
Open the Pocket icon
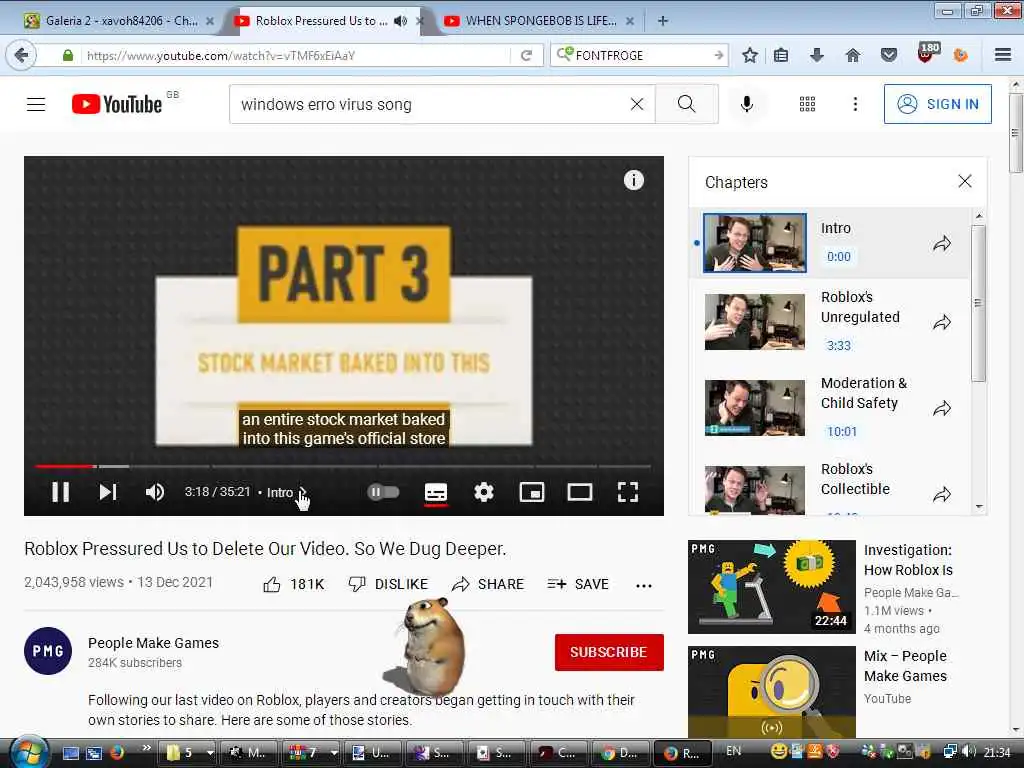(x=888, y=56)
